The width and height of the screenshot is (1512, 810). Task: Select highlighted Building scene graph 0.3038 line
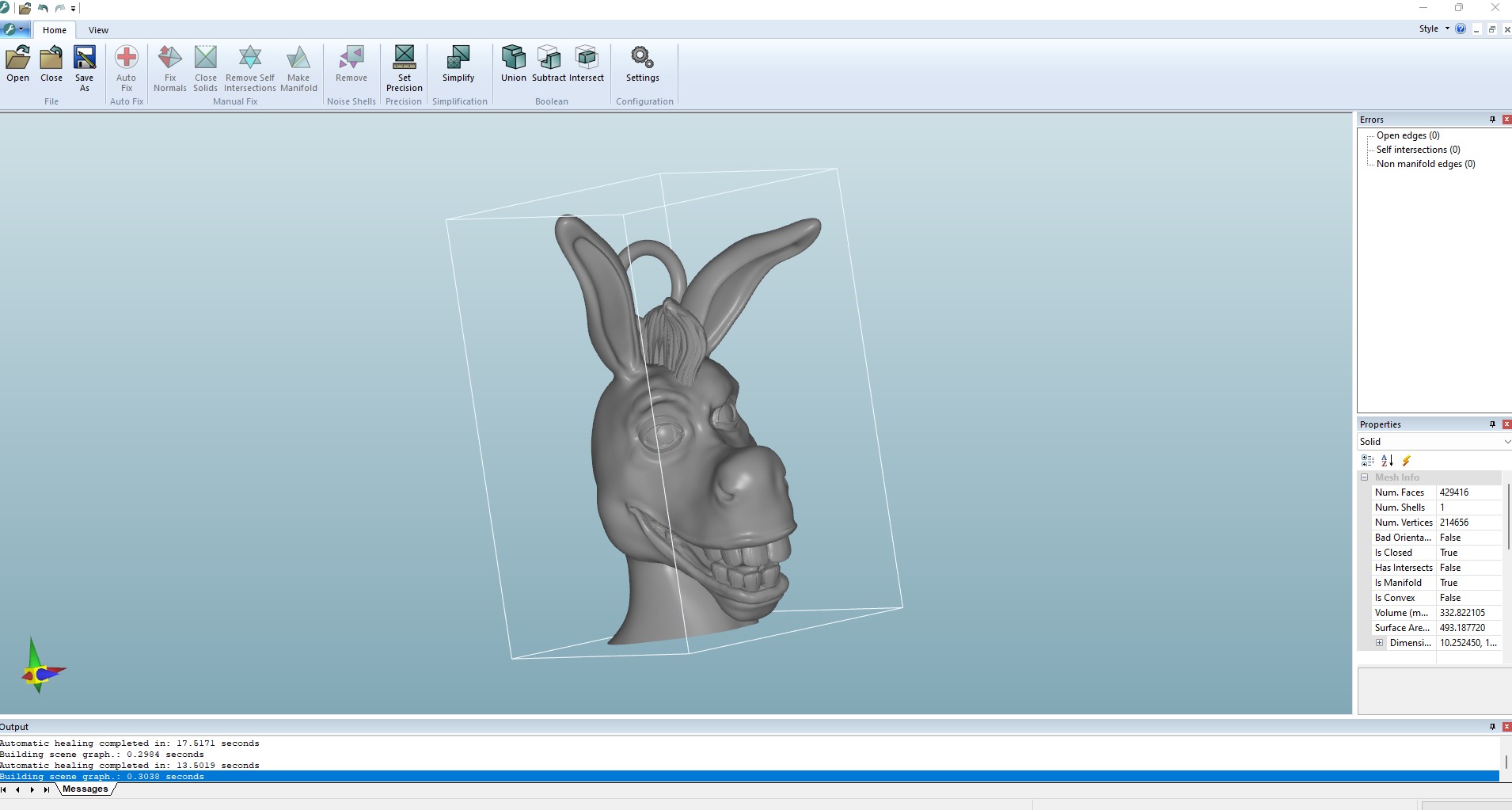tap(749, 777)
